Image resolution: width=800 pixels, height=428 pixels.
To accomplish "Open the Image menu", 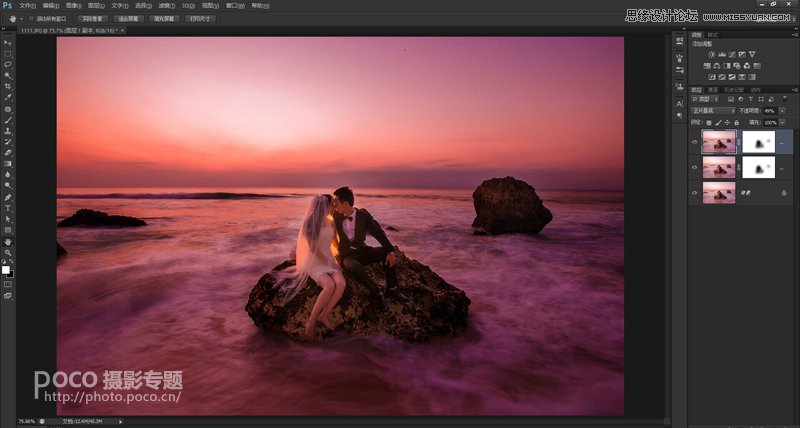I will point(73,6).
